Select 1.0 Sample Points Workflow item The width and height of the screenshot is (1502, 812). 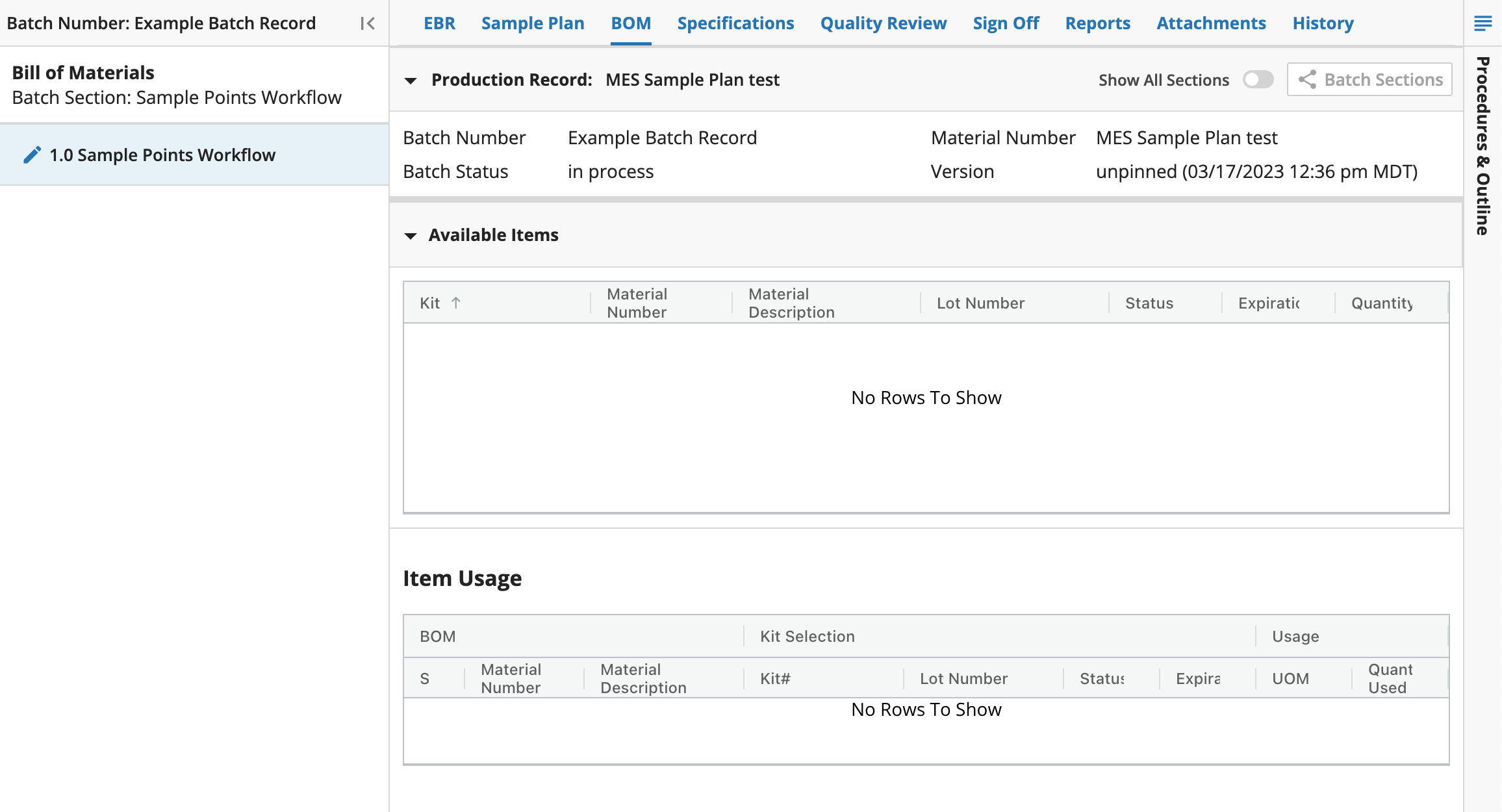point(194,155)
